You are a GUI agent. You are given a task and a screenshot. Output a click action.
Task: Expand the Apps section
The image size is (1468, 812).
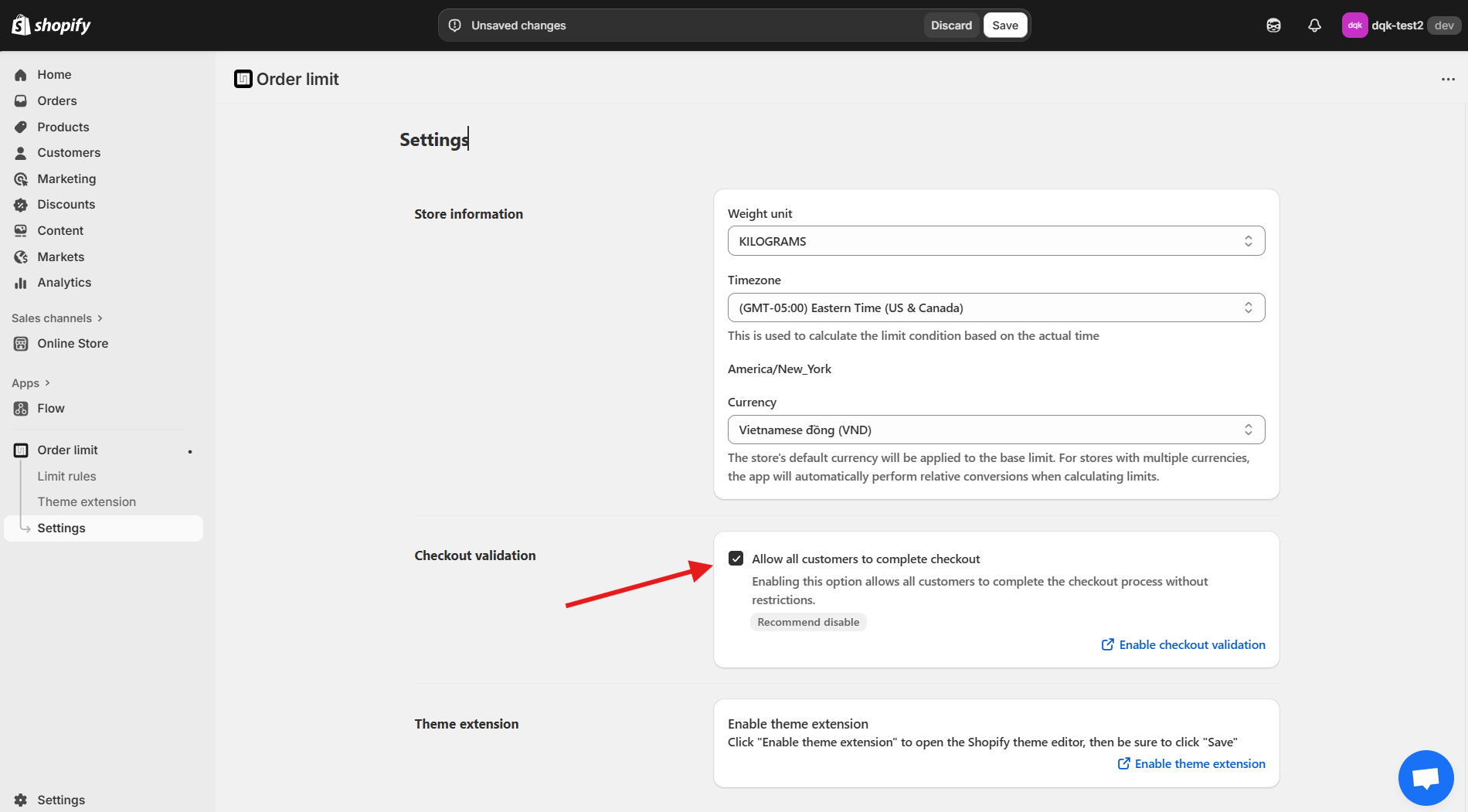[31, 383]
